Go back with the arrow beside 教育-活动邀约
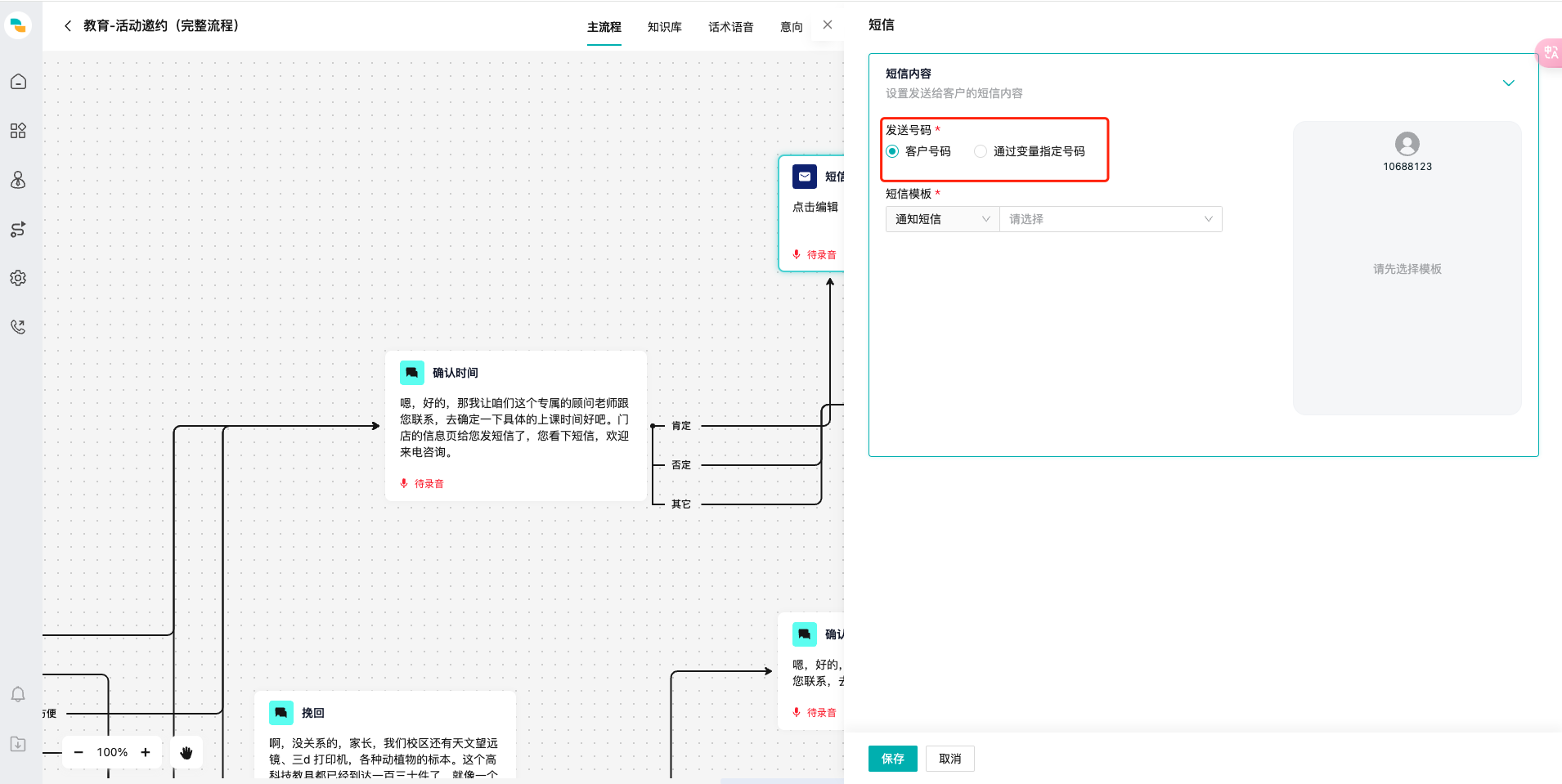The image size is (1562, 784). coord(68,26)
